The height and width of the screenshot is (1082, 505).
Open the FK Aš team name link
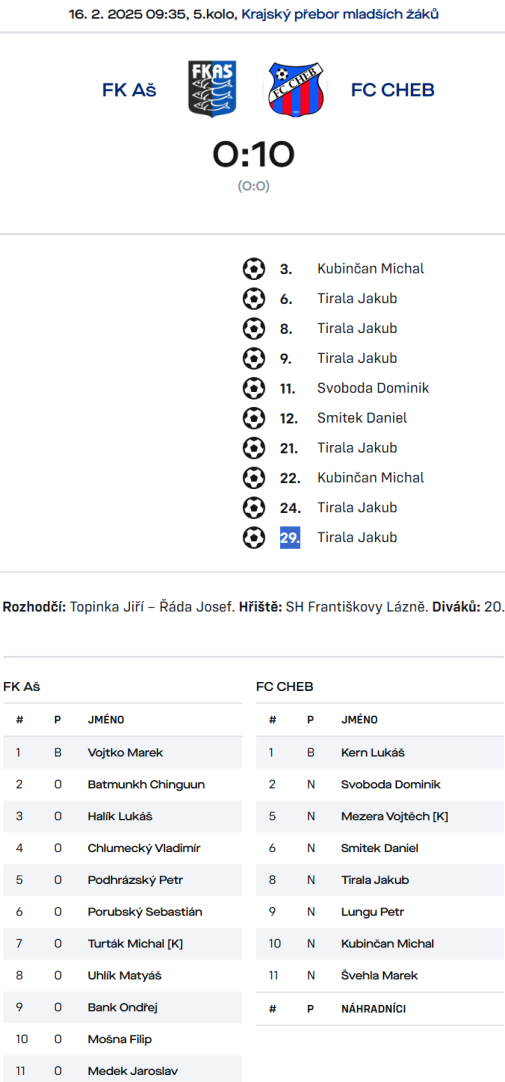pos(129,90)
